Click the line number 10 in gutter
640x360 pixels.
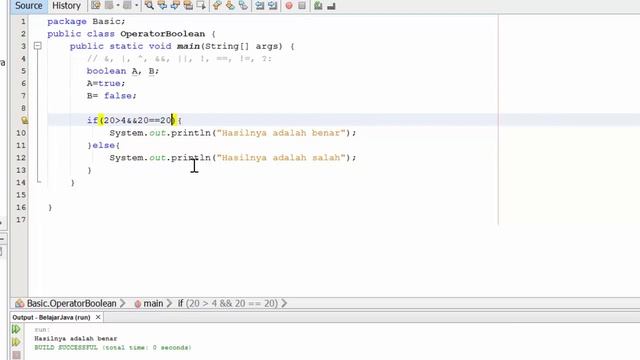coord(21,133)
